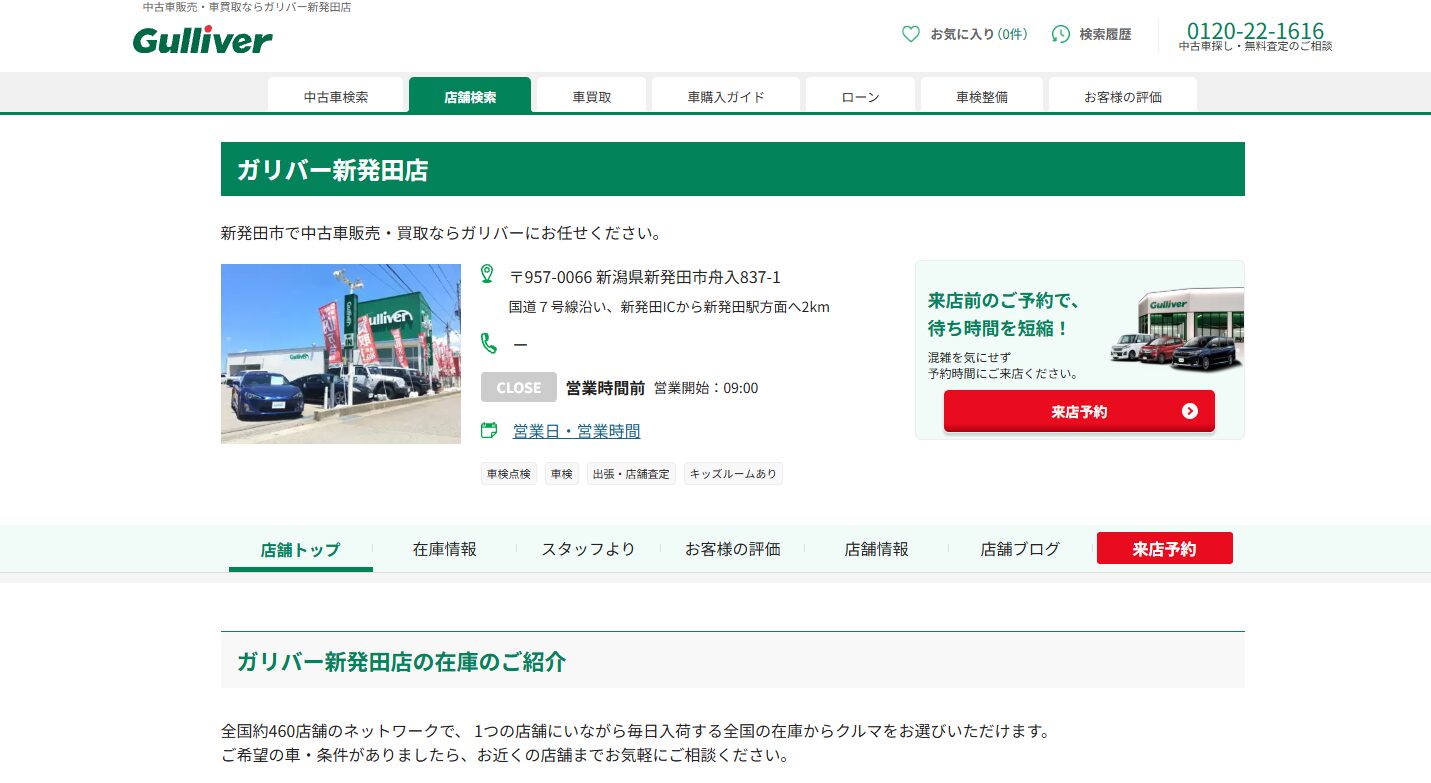Open the 検索履歴 clock icon
Viewport: 1431px width, 783px height.
pyautogui.click(x=1060, y=33)
